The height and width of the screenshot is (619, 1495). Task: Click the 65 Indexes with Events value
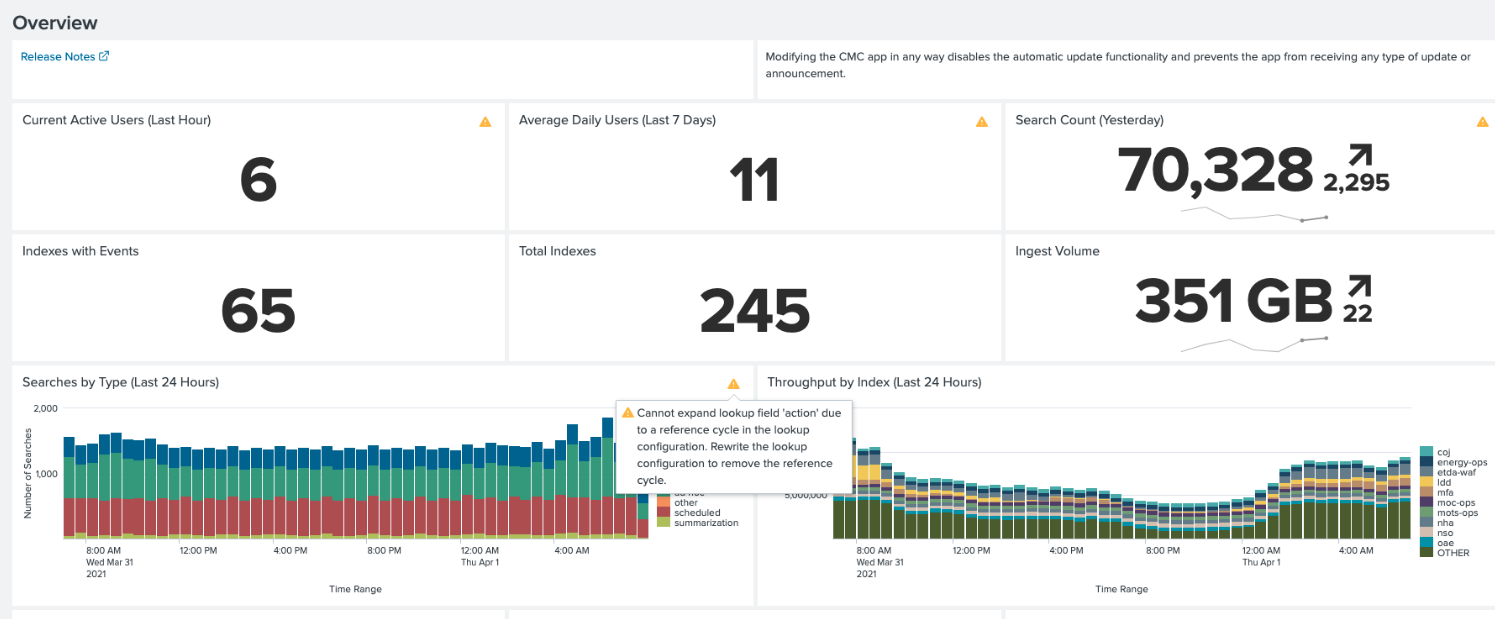pyautogui.click(x=258, y=311)
